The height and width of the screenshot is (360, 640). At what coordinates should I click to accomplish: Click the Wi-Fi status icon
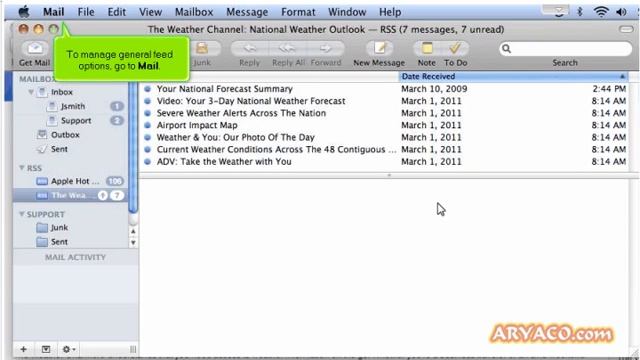[x=601, y=12]
